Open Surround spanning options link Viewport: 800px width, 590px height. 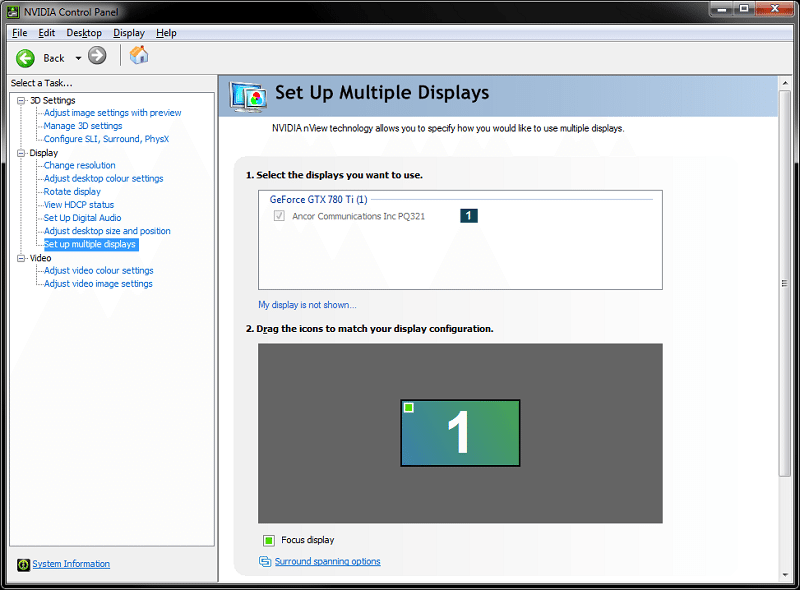pos(327,561)
